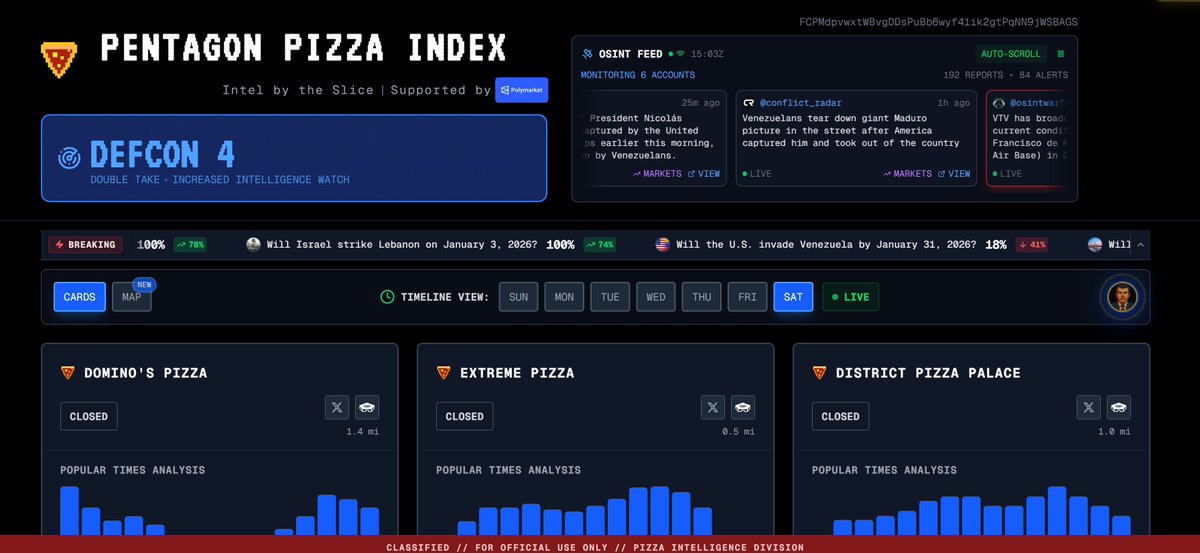The height and width of the screenshot is (553, 1200).
Task: Click the EXTREME PIZZA card title
Action: click(x=517, y=373)
